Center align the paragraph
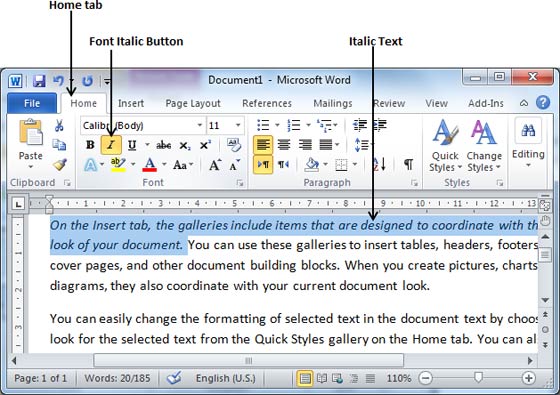This screenshot has height=395, width=560. tap(284, 145)
